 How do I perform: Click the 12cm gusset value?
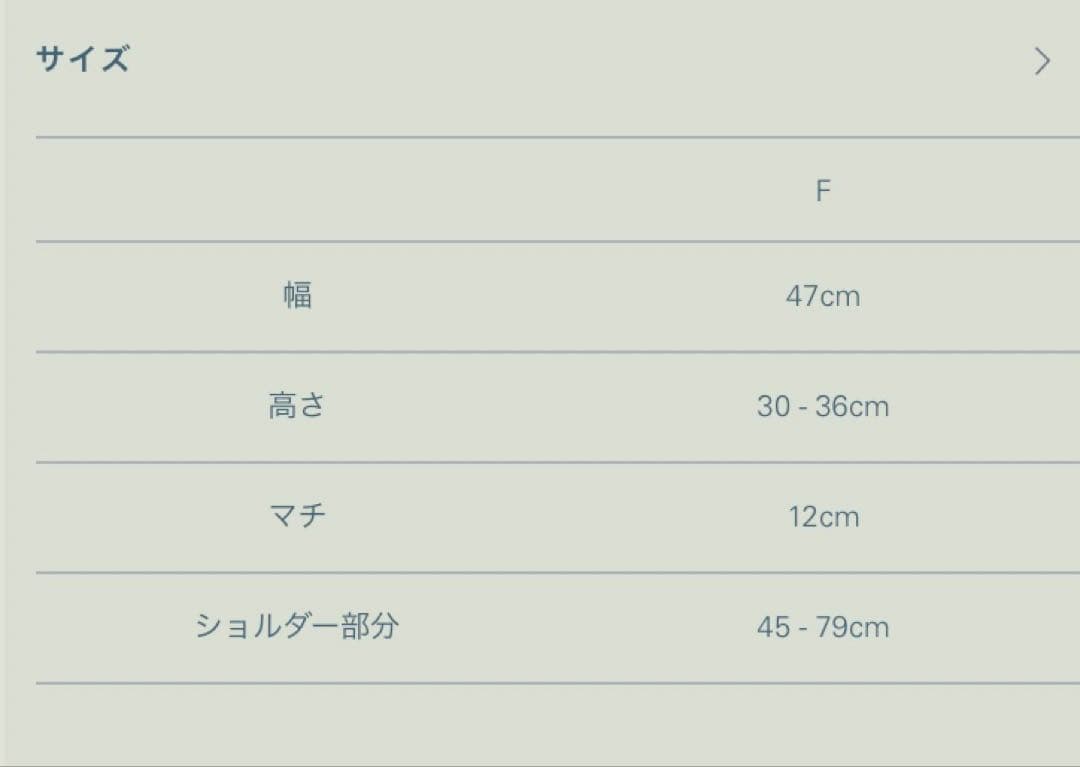tap(824, 516)
